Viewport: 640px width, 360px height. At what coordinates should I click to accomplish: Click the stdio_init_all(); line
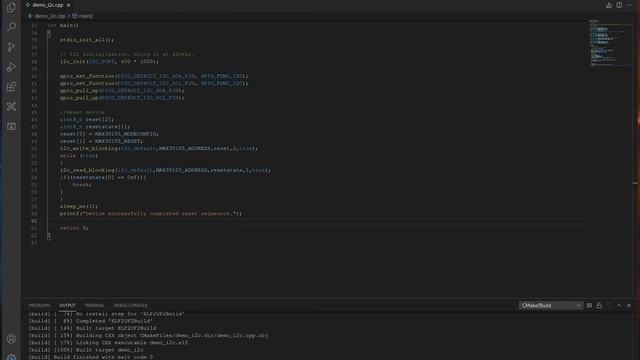[x=87, y=40]
